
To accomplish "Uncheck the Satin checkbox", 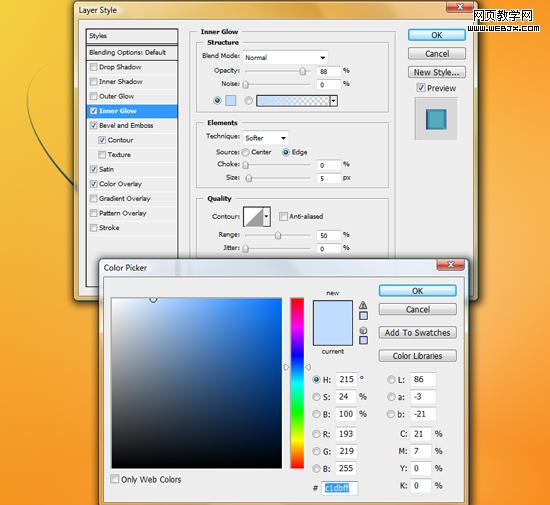I will (94, 169).
